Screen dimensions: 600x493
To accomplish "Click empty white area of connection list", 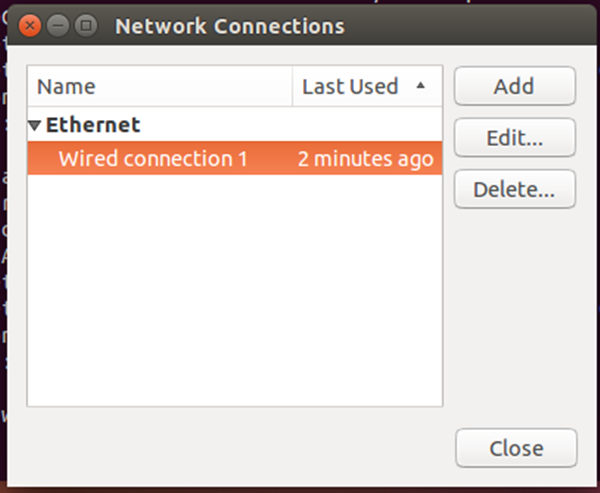I will [235, 290].
